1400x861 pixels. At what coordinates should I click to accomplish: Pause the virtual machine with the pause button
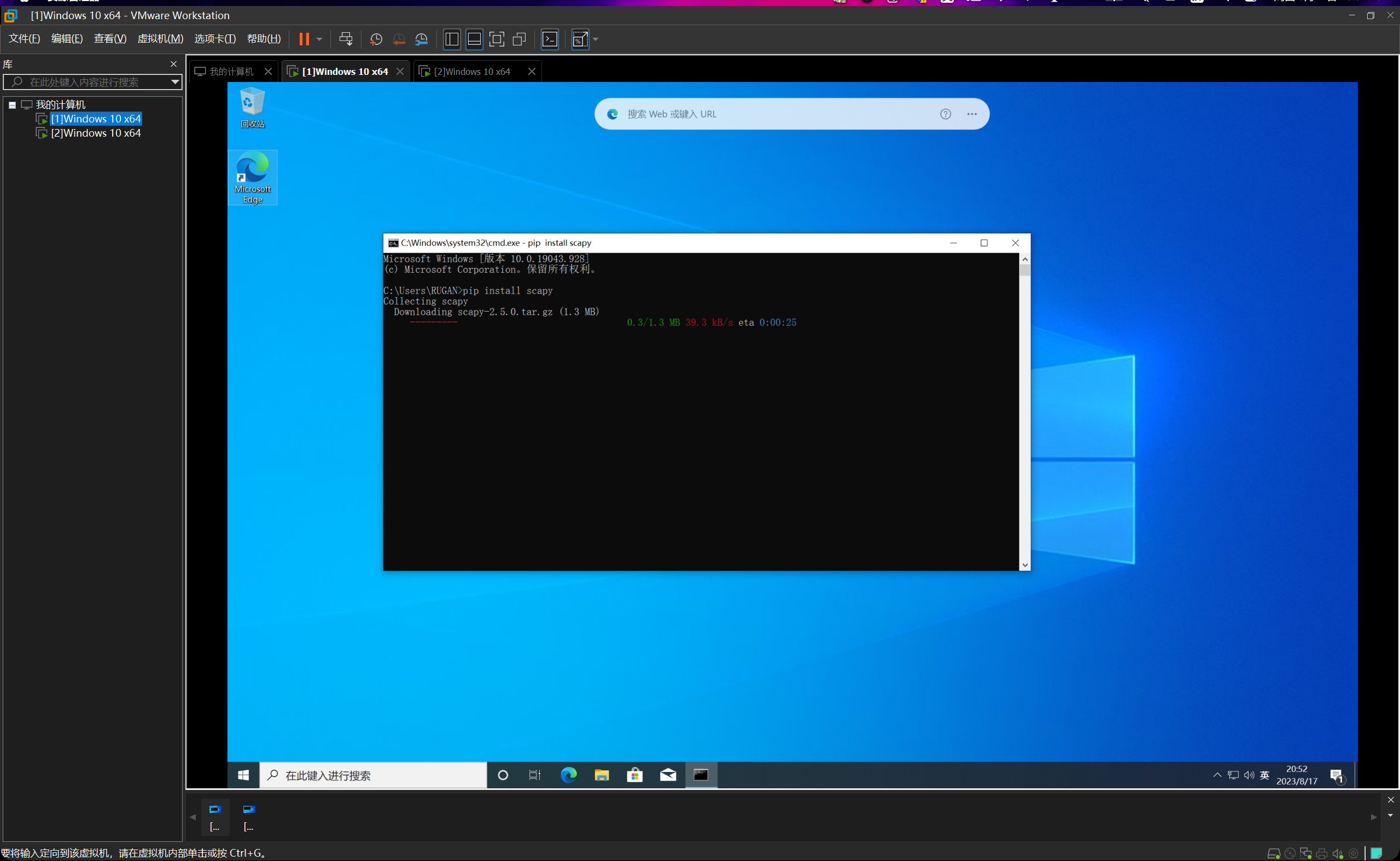[x=304, y=39]
